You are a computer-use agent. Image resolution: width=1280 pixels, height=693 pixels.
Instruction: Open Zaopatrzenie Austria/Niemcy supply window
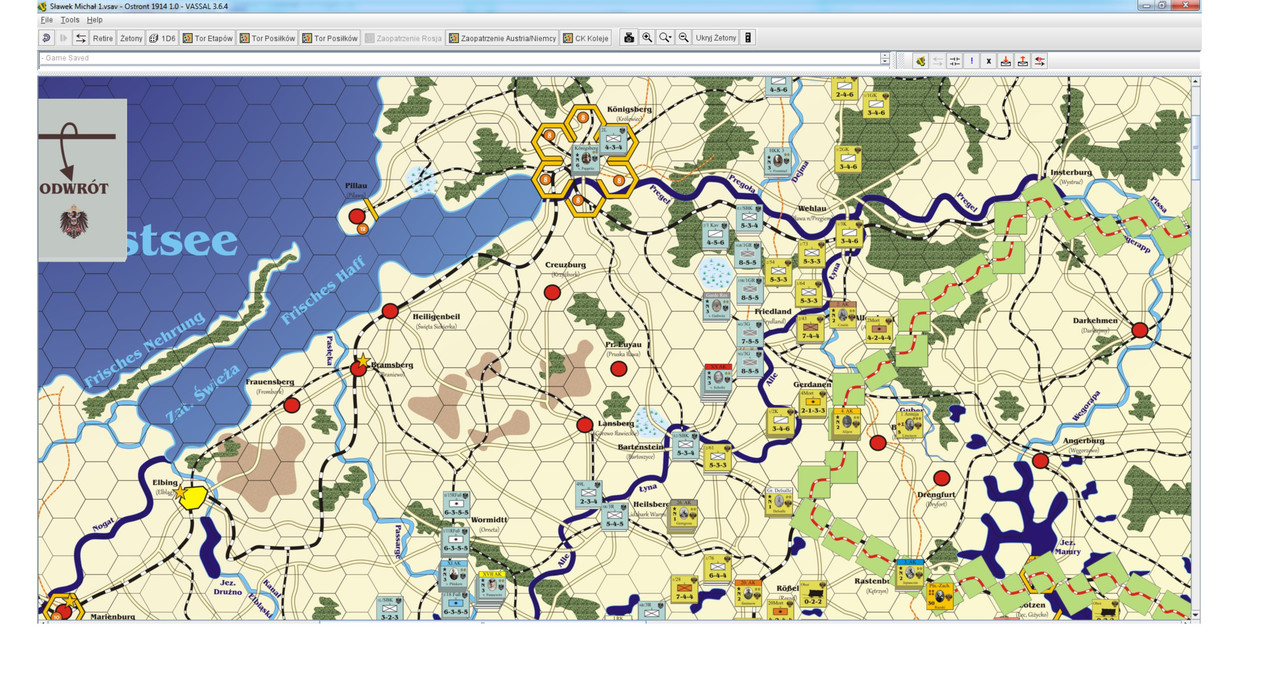(502, 38)
